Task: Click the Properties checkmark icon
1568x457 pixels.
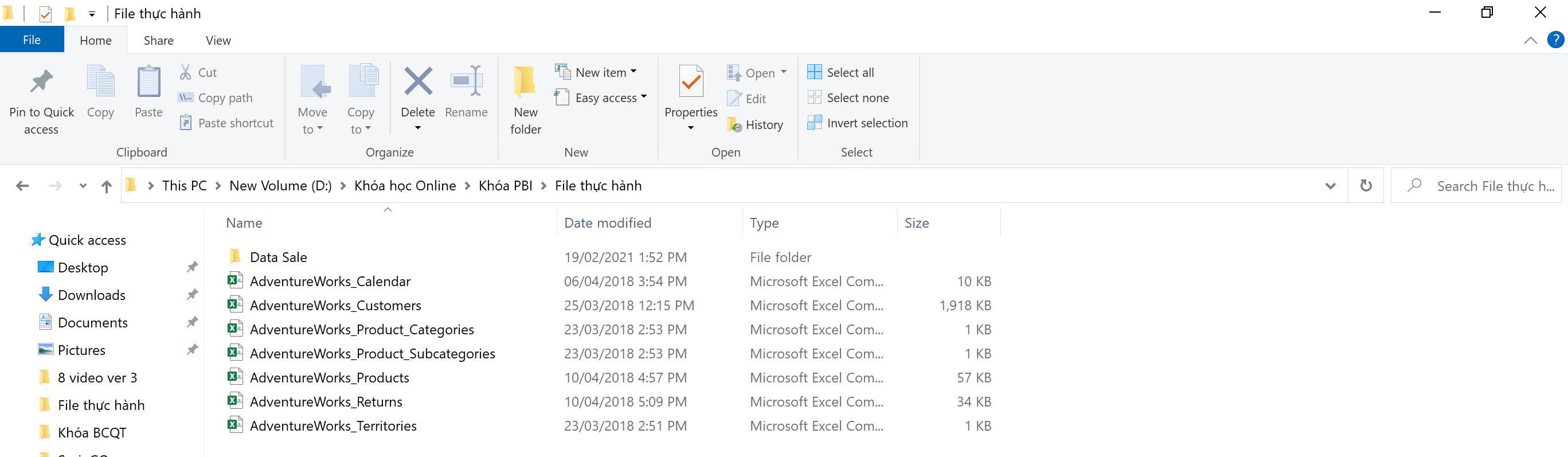Action: click(691, 81)
